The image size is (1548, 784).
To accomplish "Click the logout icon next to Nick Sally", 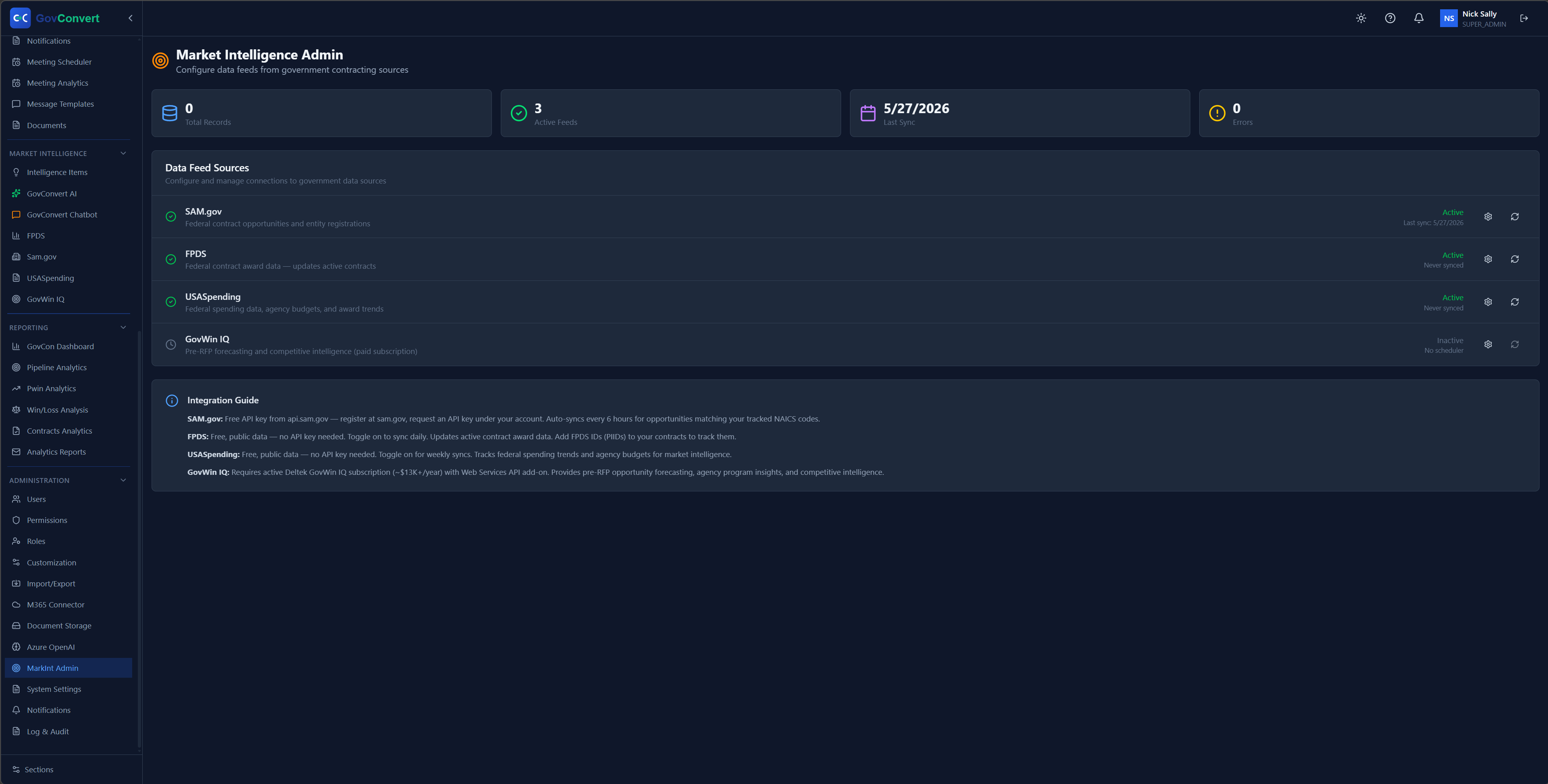I will 1524,18.
